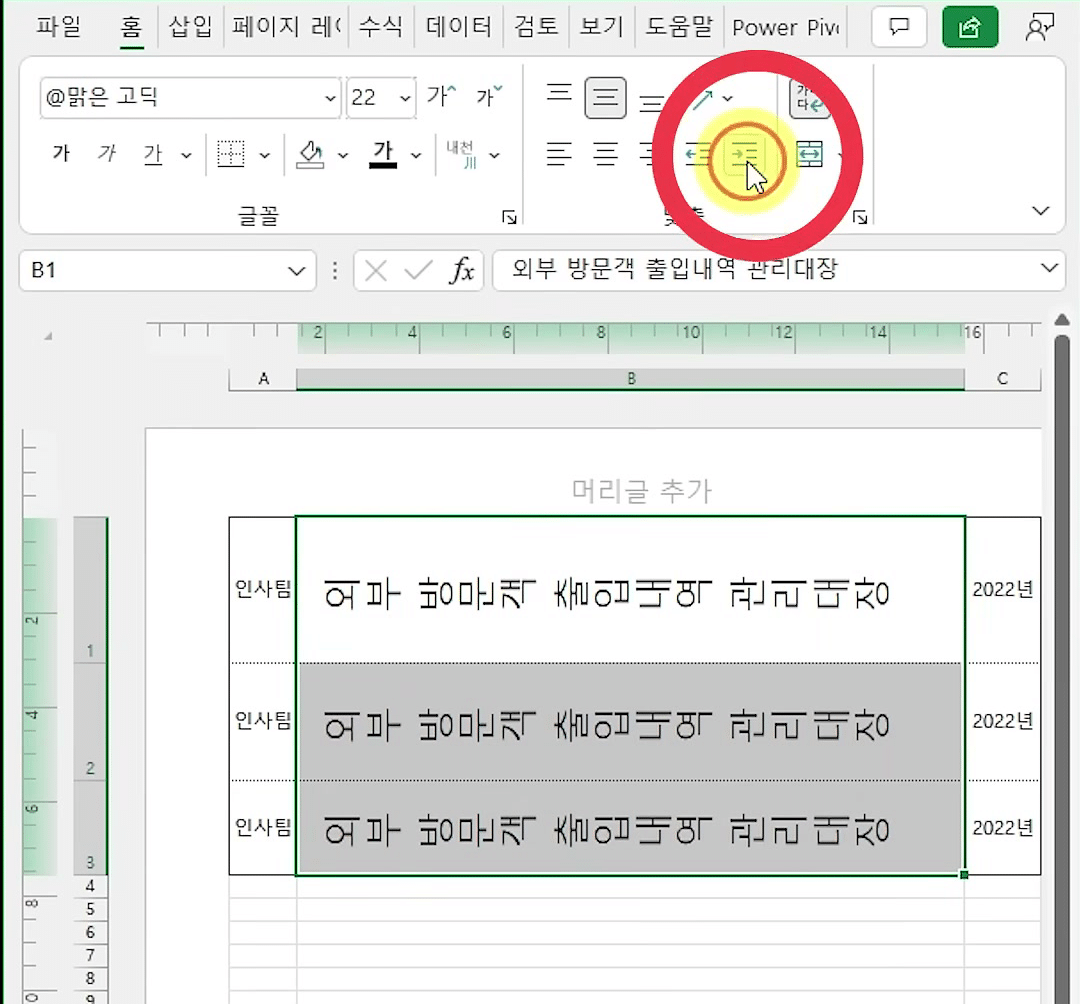Toggle wrap text button

click(x=810, y=98)
